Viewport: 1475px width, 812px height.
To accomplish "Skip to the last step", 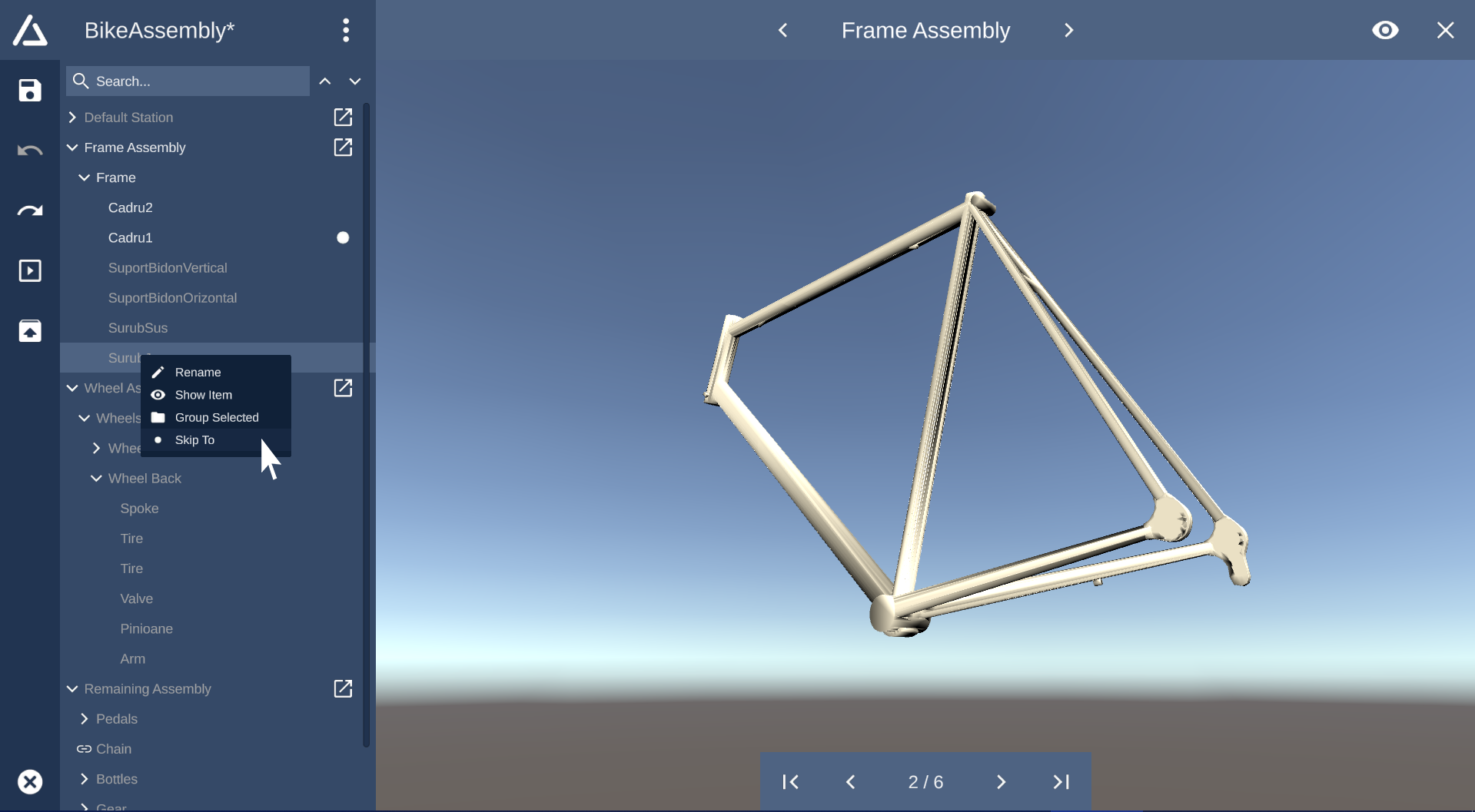I will [x=1061, y=782].
